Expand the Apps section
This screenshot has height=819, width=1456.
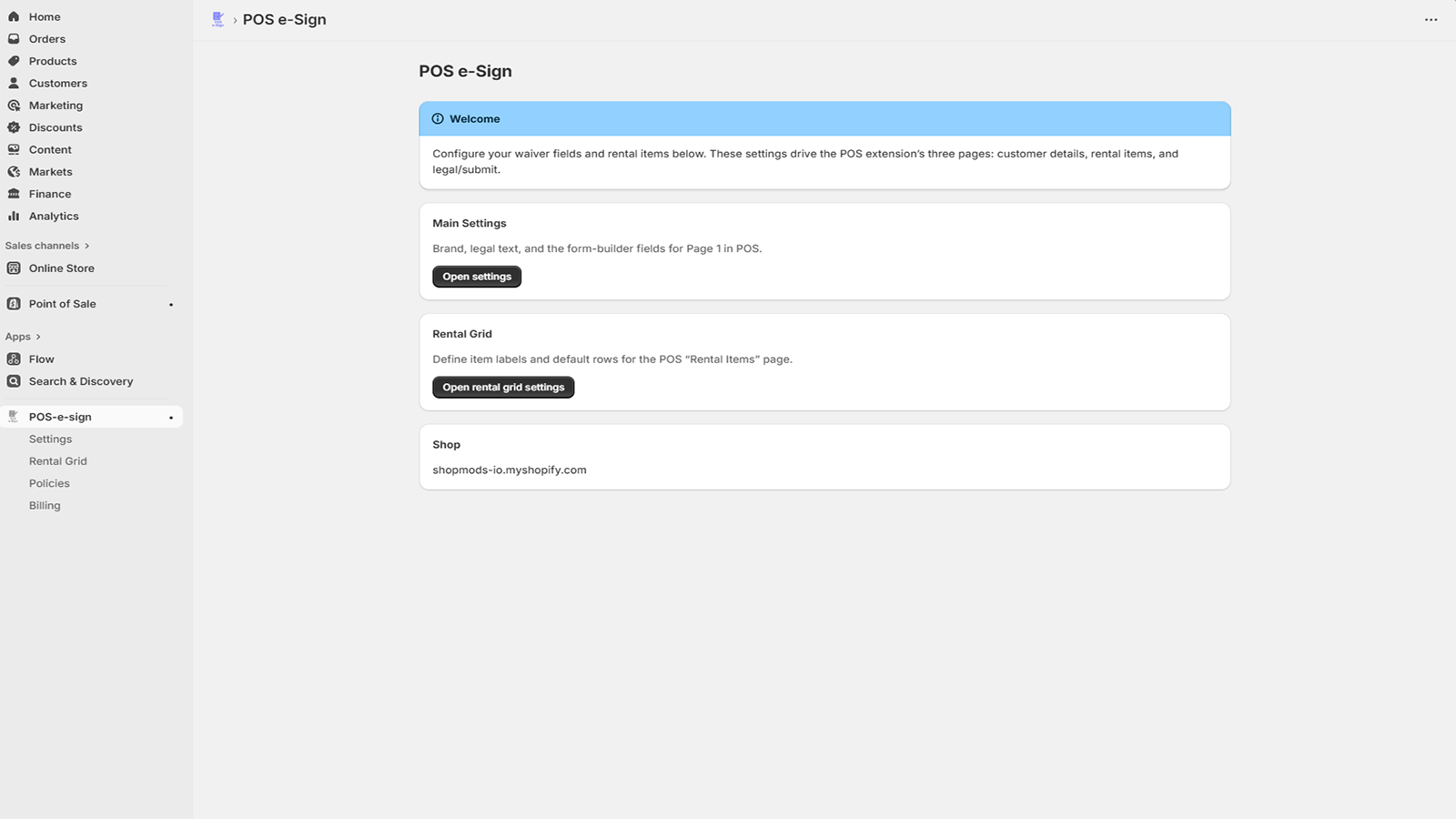[x=23, y=337]
